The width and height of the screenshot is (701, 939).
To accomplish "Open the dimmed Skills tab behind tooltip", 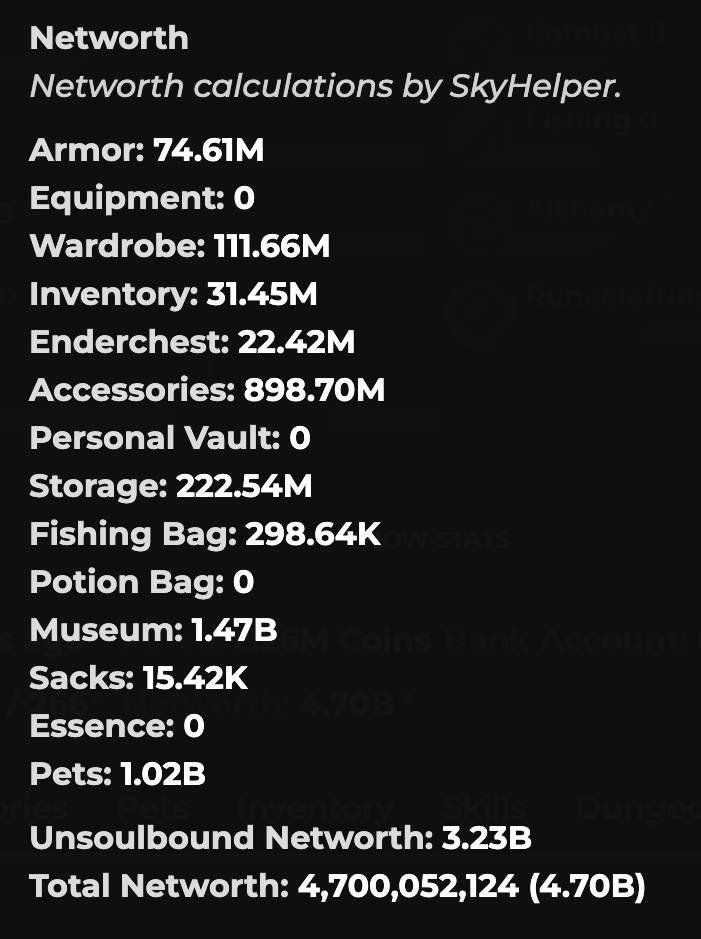I will [484, 808].
